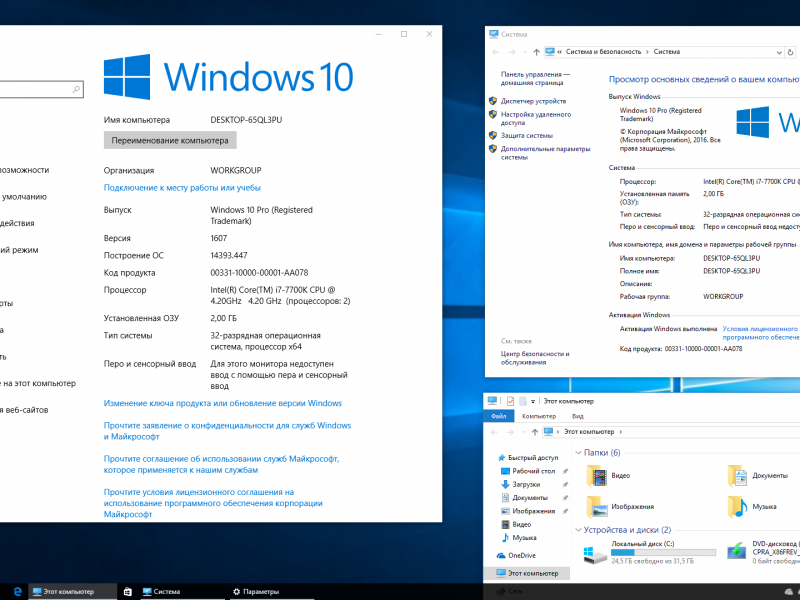Click the Settings search box magnifier icon
This screenshot has height=600, width=800.
tap(76, 89)
